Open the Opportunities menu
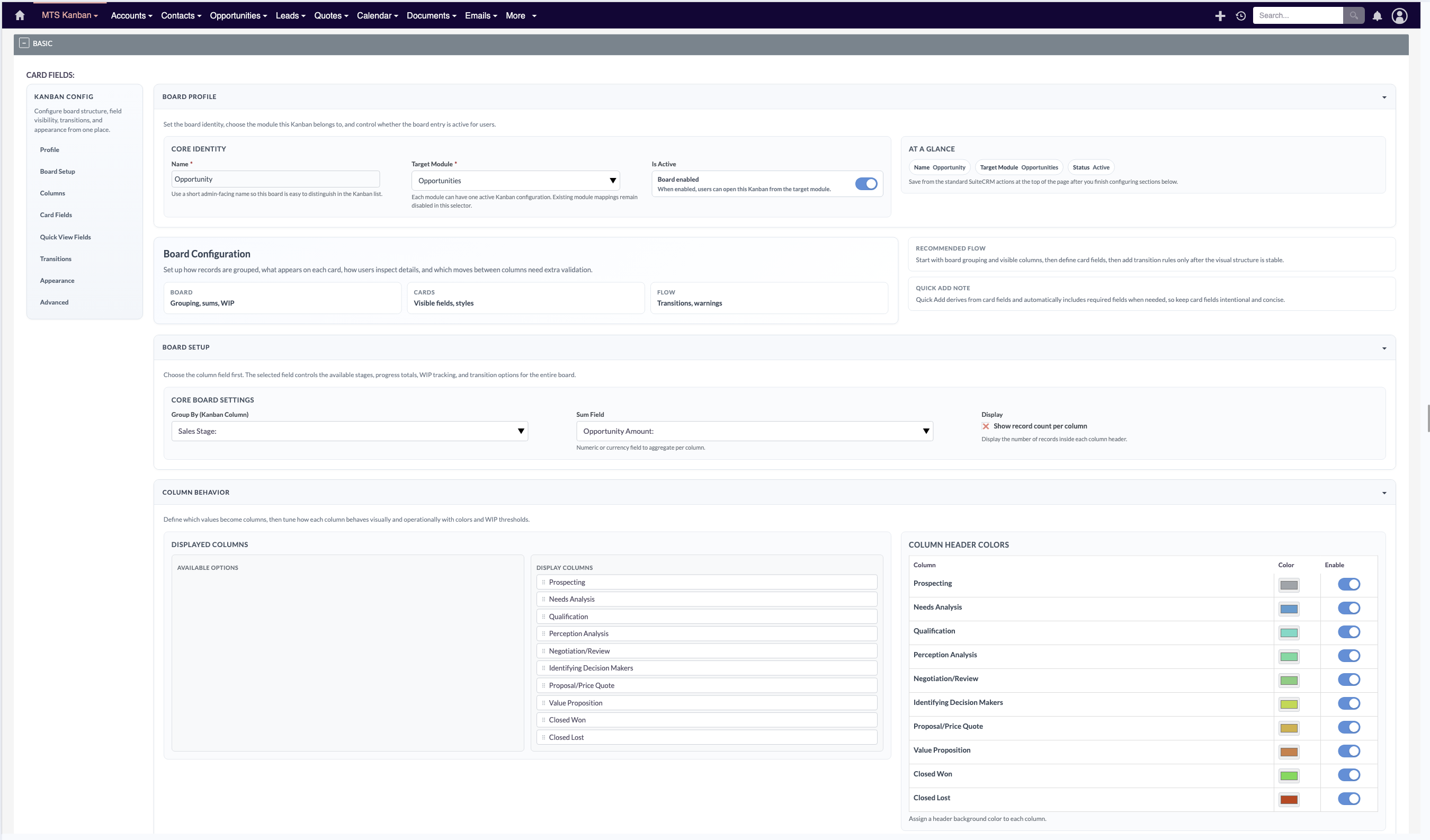This screenshot has width=1430, height=840. click(238, 16)
